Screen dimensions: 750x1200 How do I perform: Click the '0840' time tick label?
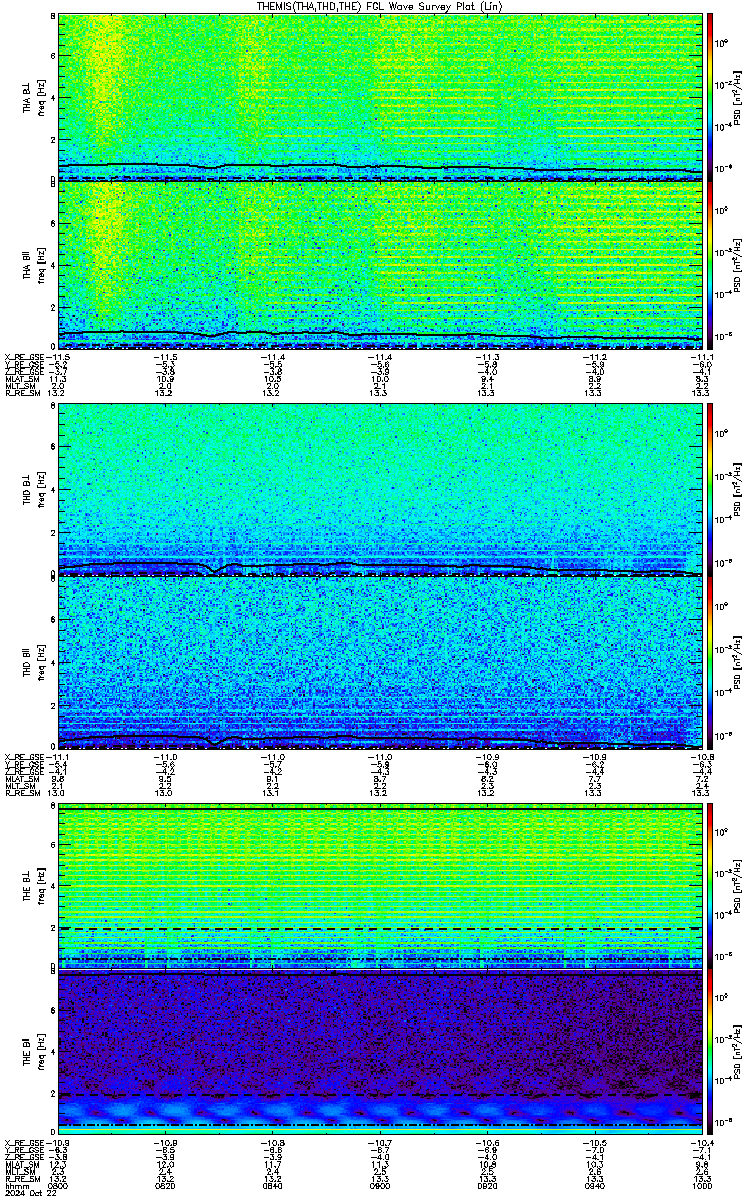click(x=273, y=1184)
